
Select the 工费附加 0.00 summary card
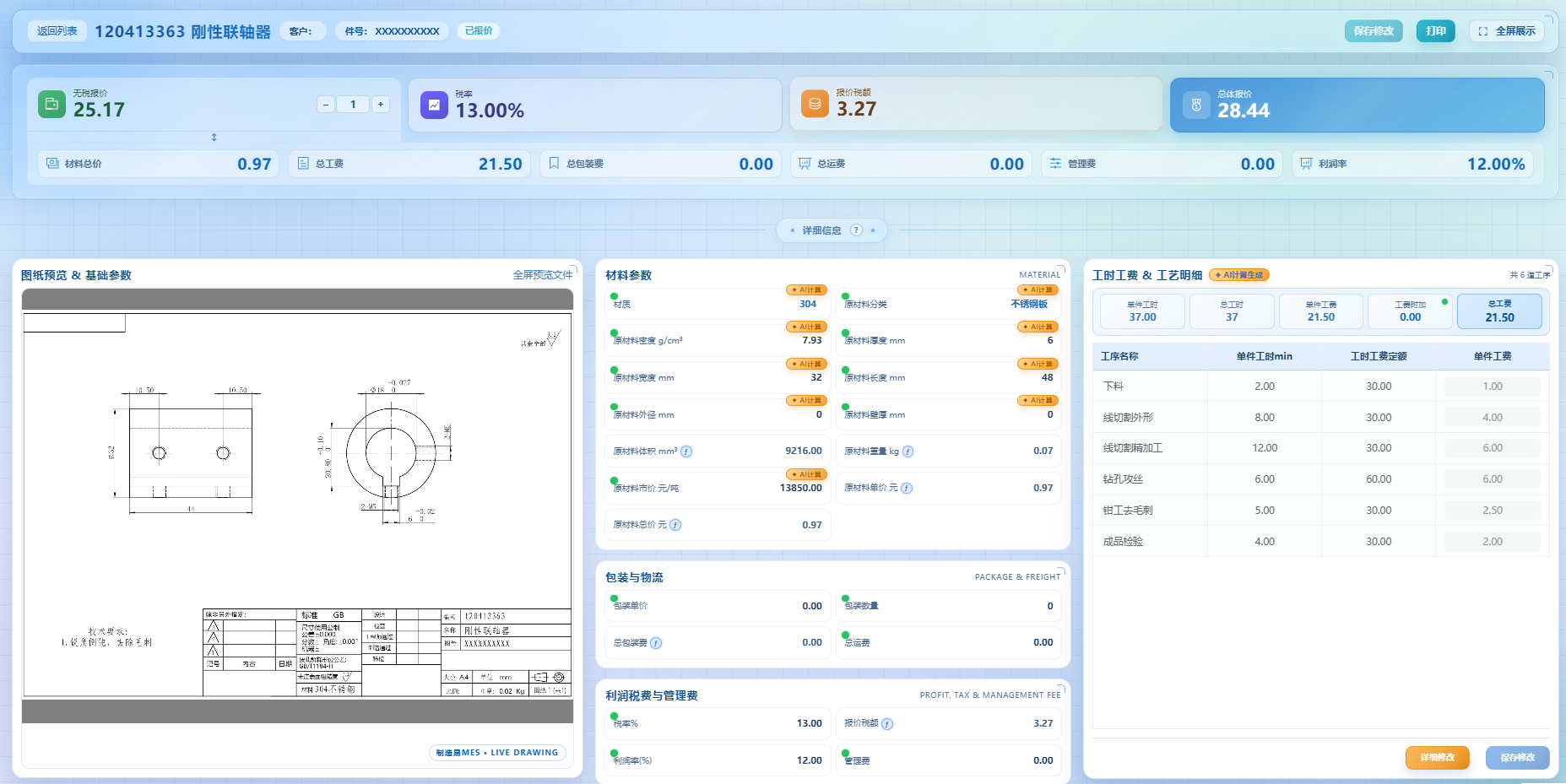point(1410,311)
